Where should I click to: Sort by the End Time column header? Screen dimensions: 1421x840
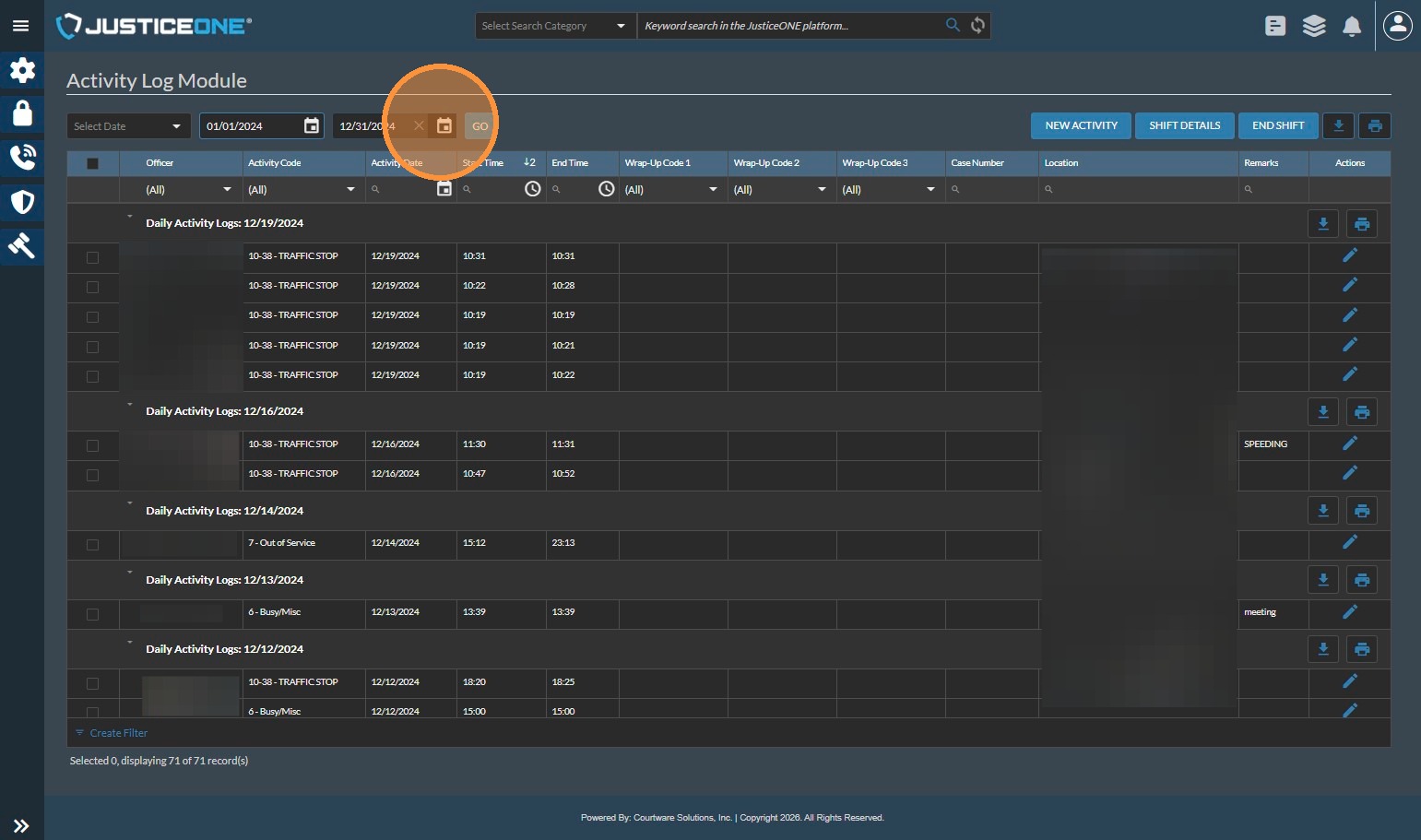(570, 163)
